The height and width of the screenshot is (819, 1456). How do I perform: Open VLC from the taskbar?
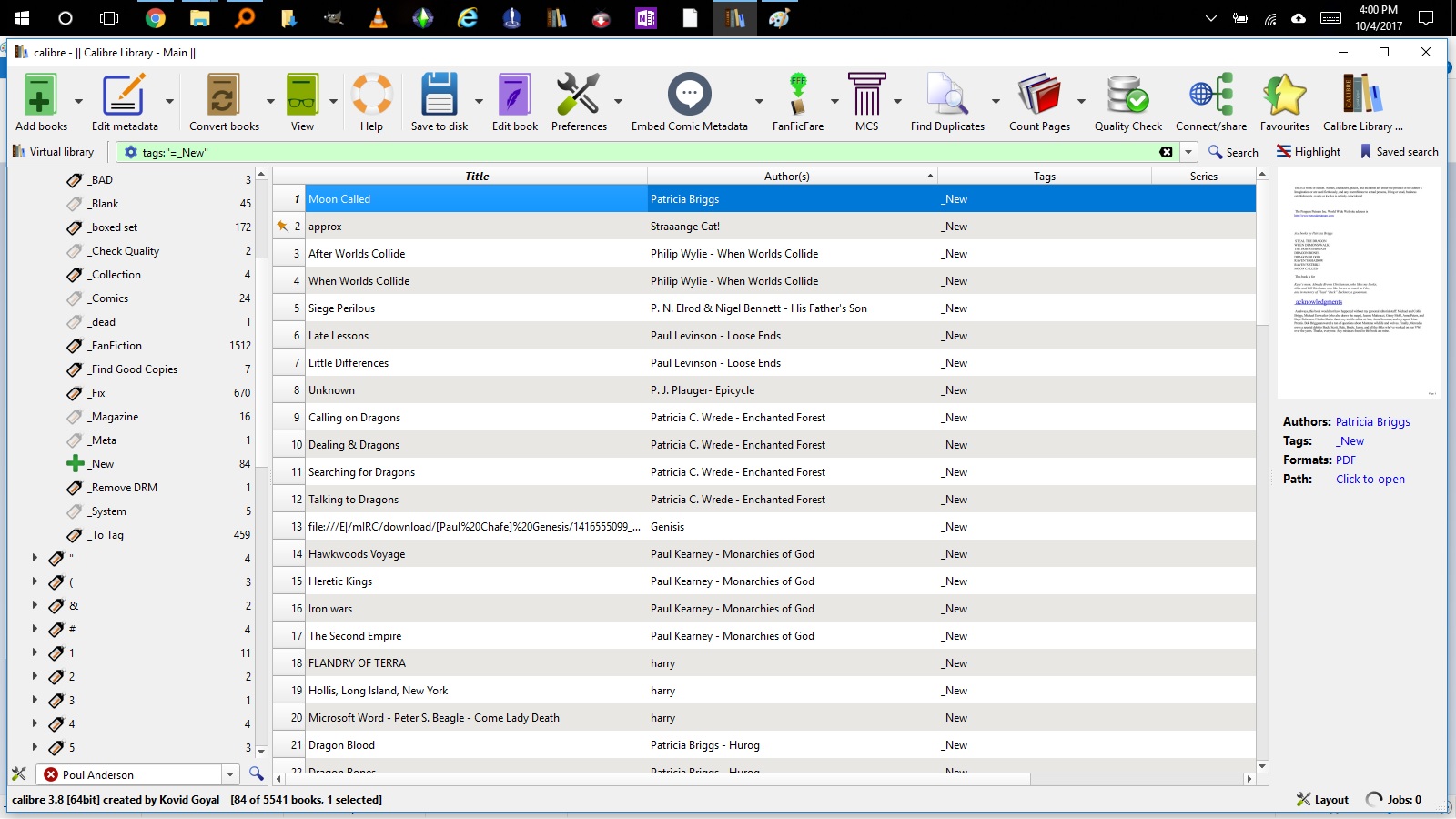pyautogui.click(x=379, y=18)
